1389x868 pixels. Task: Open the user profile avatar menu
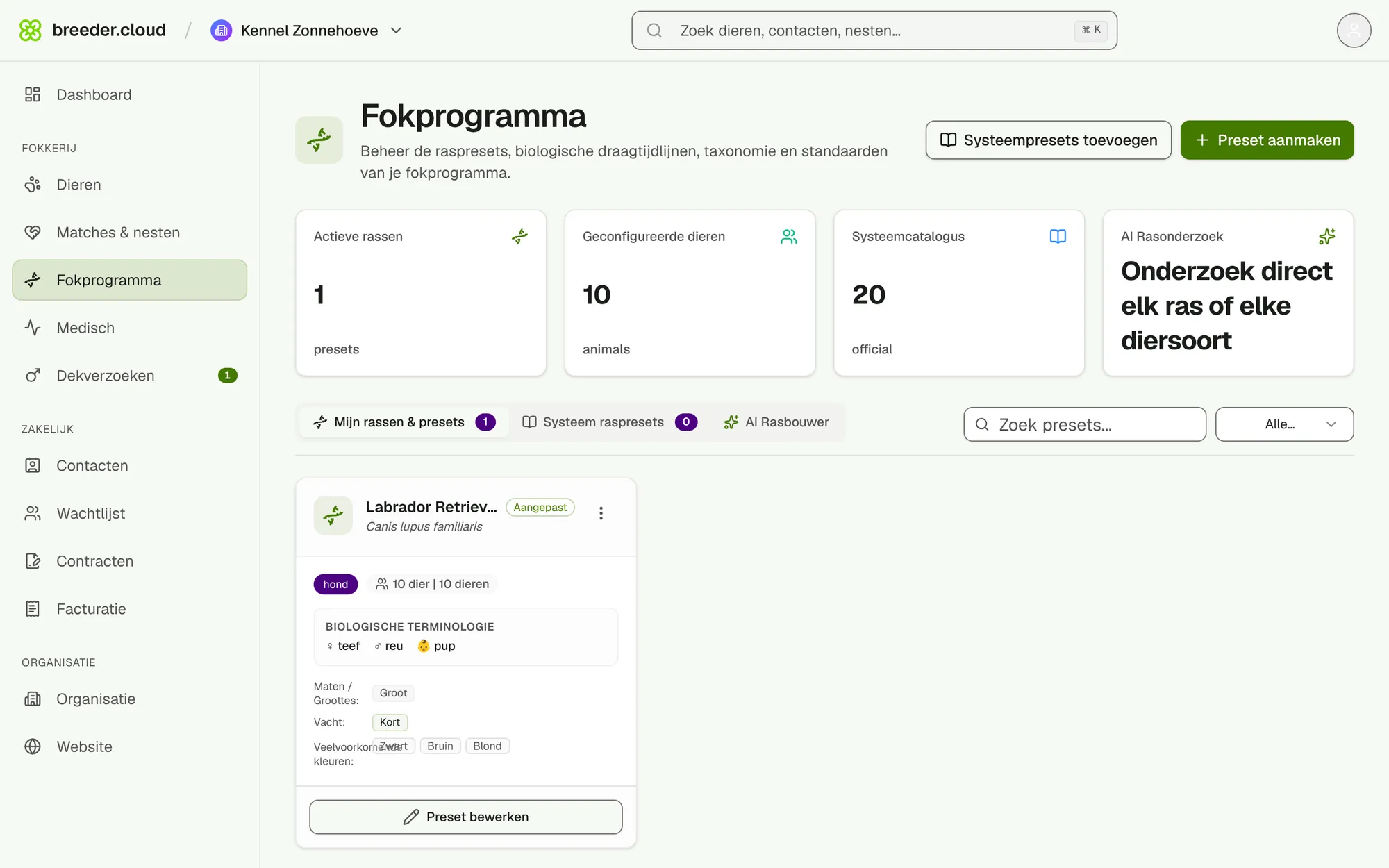[x=1354, y=31]
